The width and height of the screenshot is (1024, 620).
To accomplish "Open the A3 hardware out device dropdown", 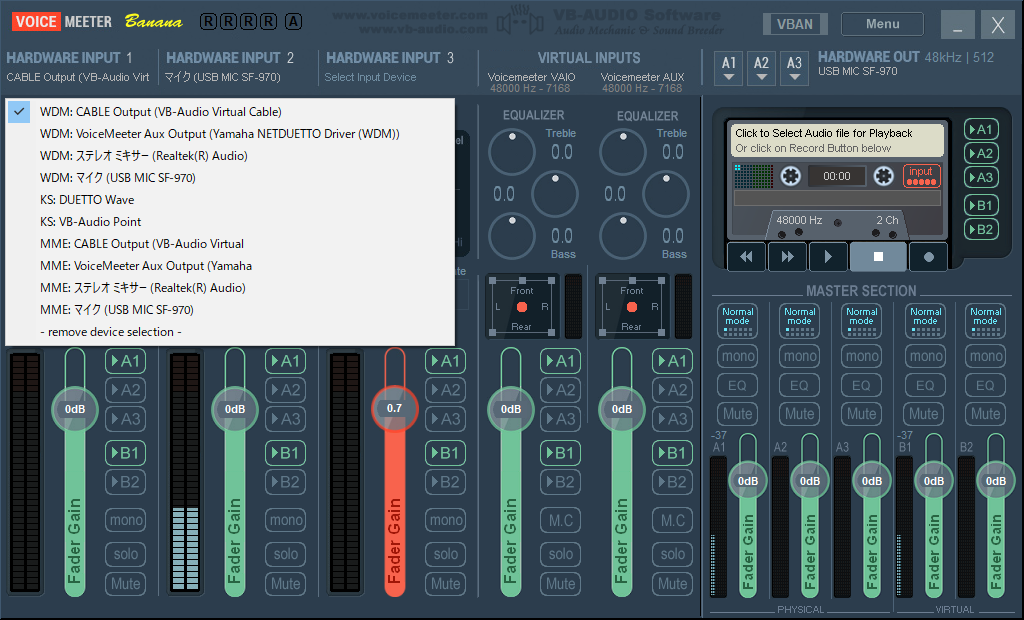I will [x=794, y=69].
